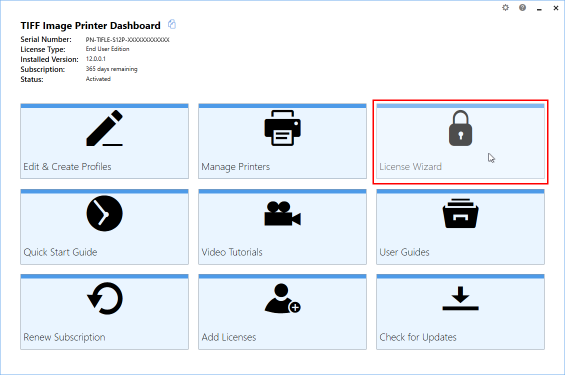The width and height of the screenshot is (565, 375).
Task: Click the 365 days remaining text
Action: [111, 69]
